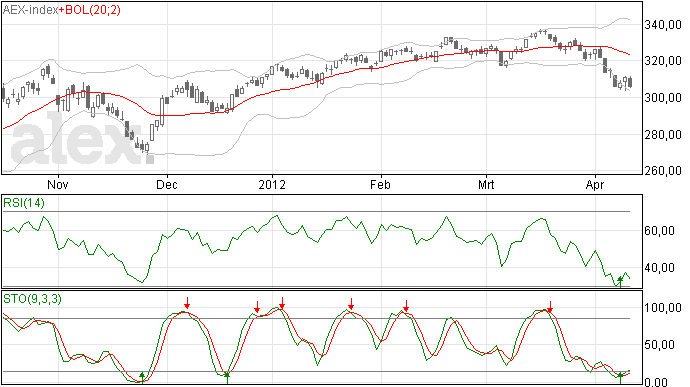Click the RSI(14) panel label
This screenshot has width=690, height=387.
tap(24, 203)
